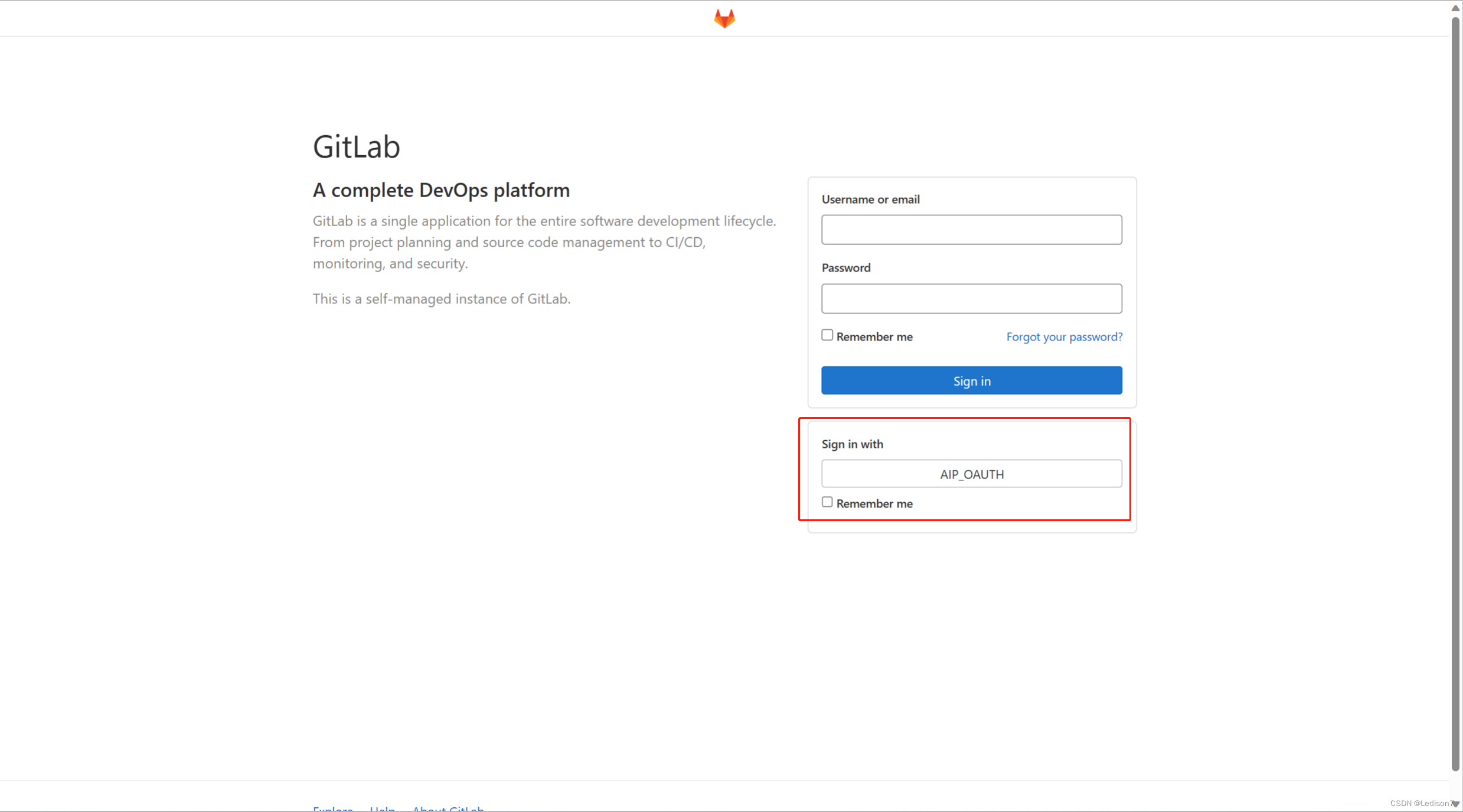
Task: Click the GitLab fox logo at top
Action: 724,18
